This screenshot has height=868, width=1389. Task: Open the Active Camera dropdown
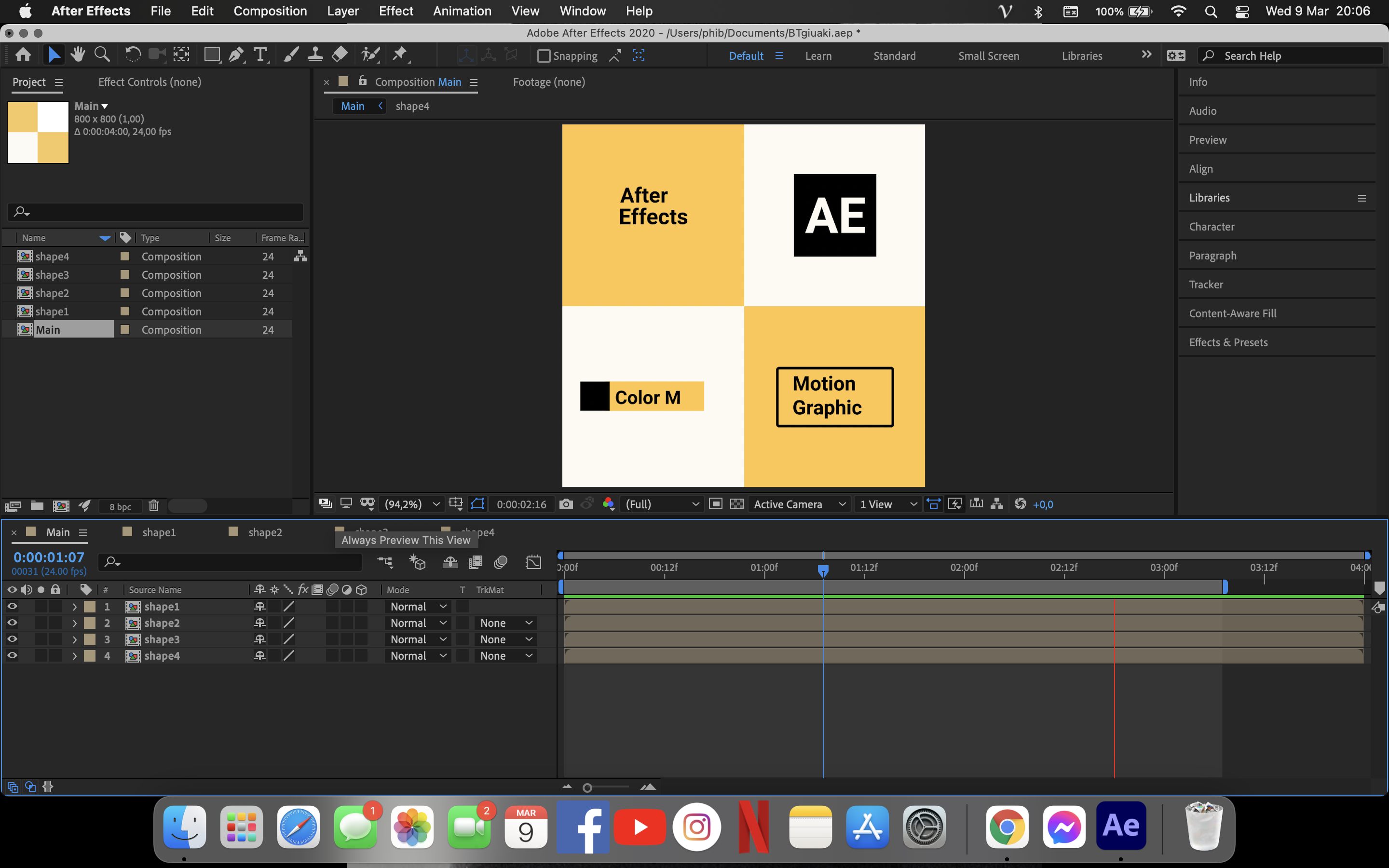(x=800, y=504)
